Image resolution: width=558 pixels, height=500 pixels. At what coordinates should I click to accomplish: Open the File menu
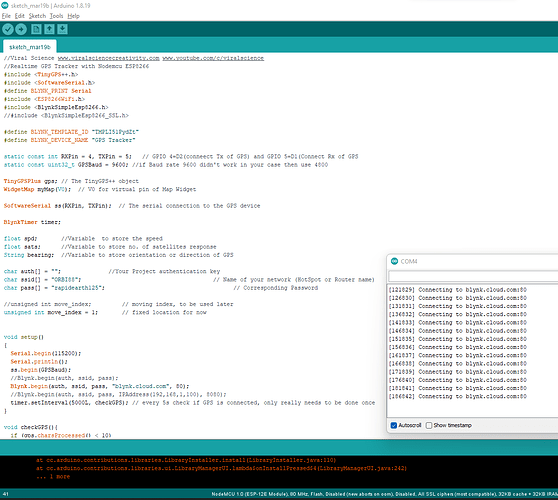coord(6,16)
